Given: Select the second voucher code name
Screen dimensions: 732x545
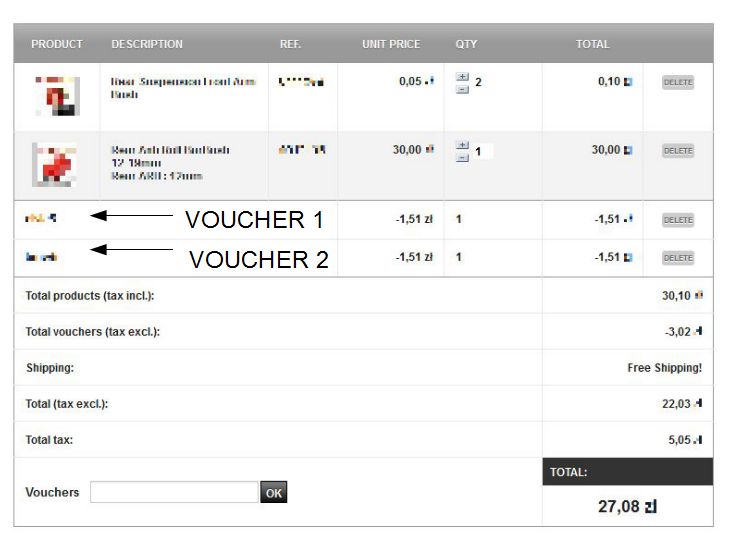Looking at the screenshot, I should 41,257.
